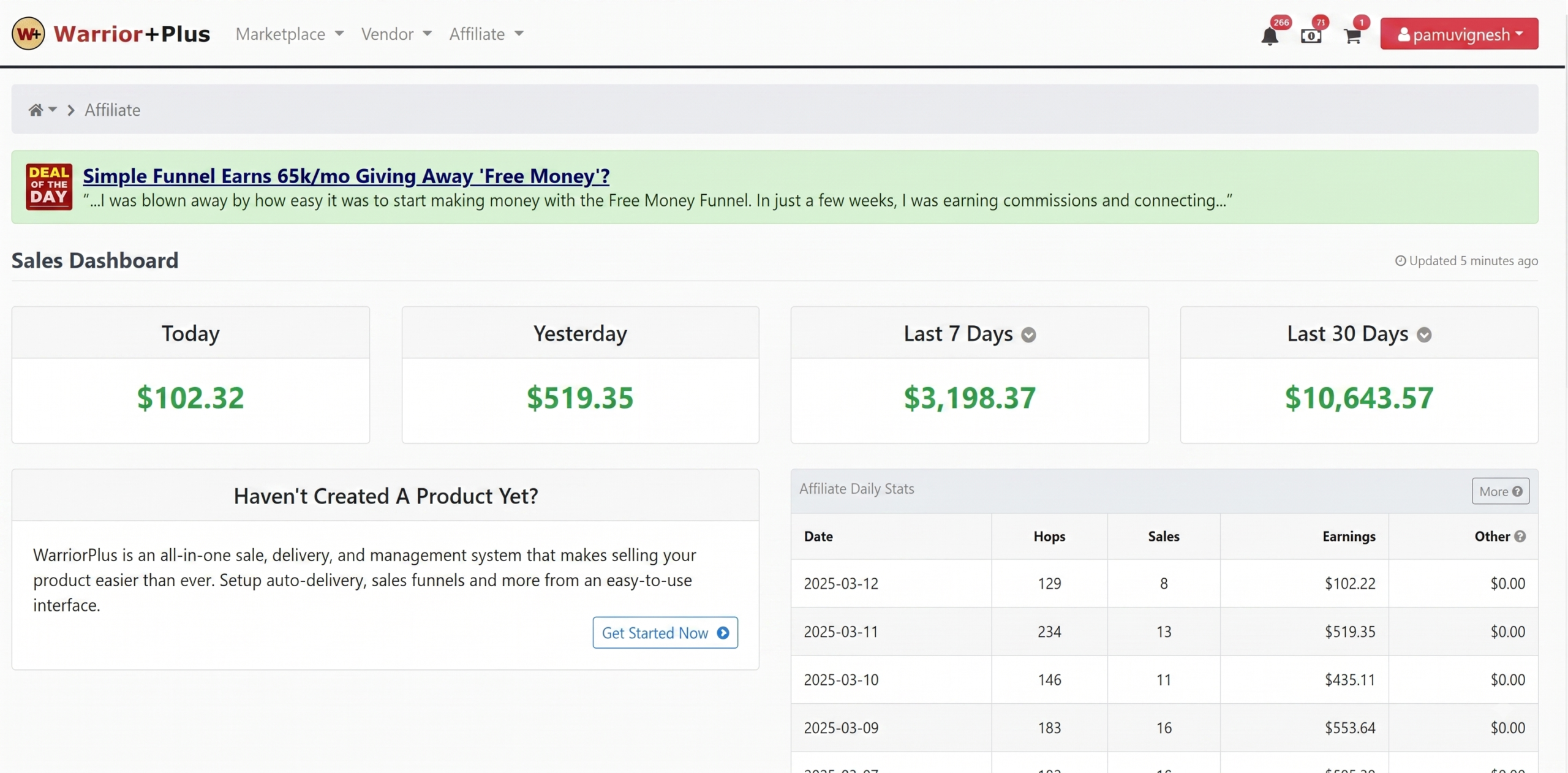This screenshot has width=1568, height=773.
Task: Click the home icon in breadcrumb
Action: pyautogui.click(x=36, y=110)
